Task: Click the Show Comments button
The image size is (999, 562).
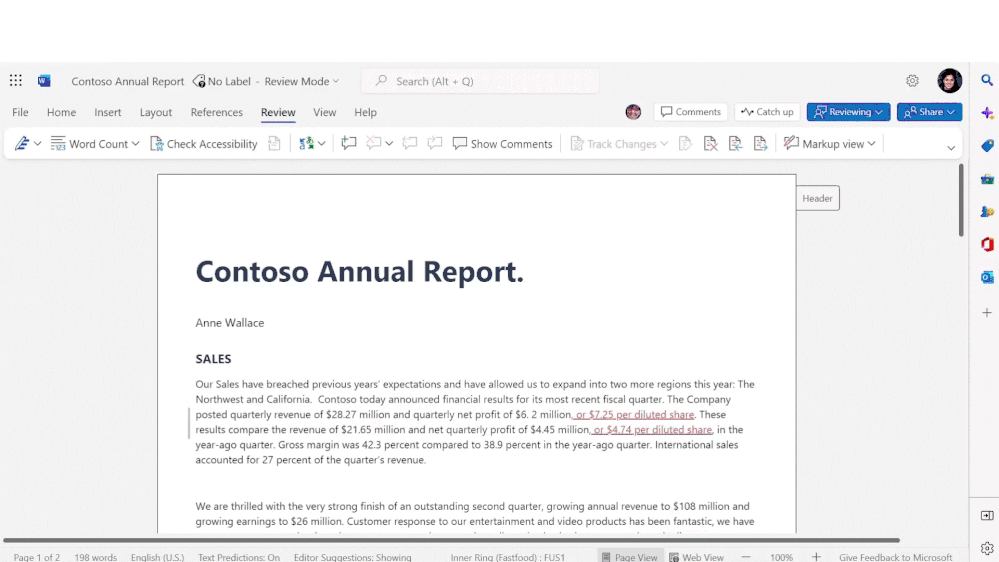Action: 502,144
